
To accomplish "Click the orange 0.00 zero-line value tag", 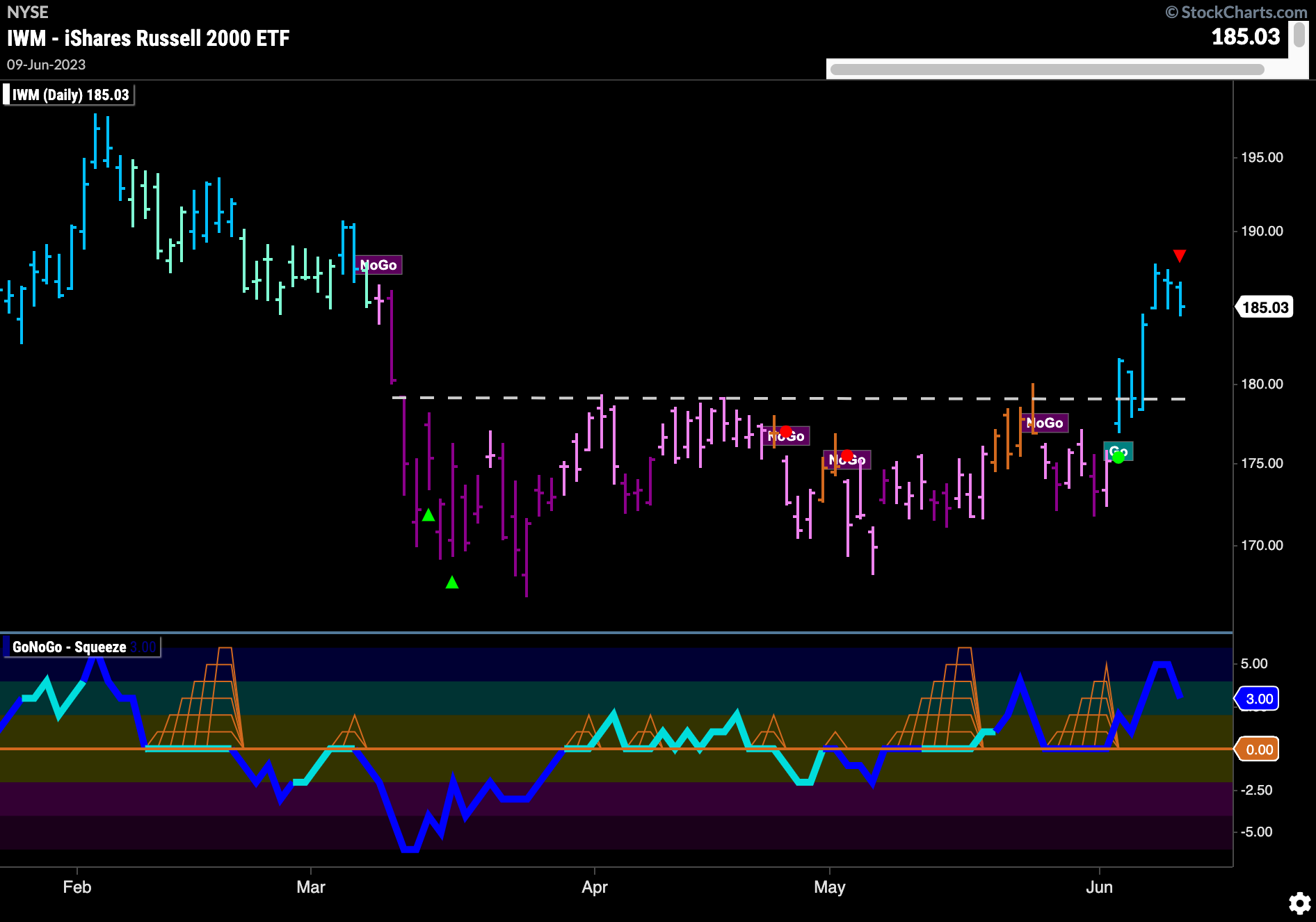I will point(1258,750).
